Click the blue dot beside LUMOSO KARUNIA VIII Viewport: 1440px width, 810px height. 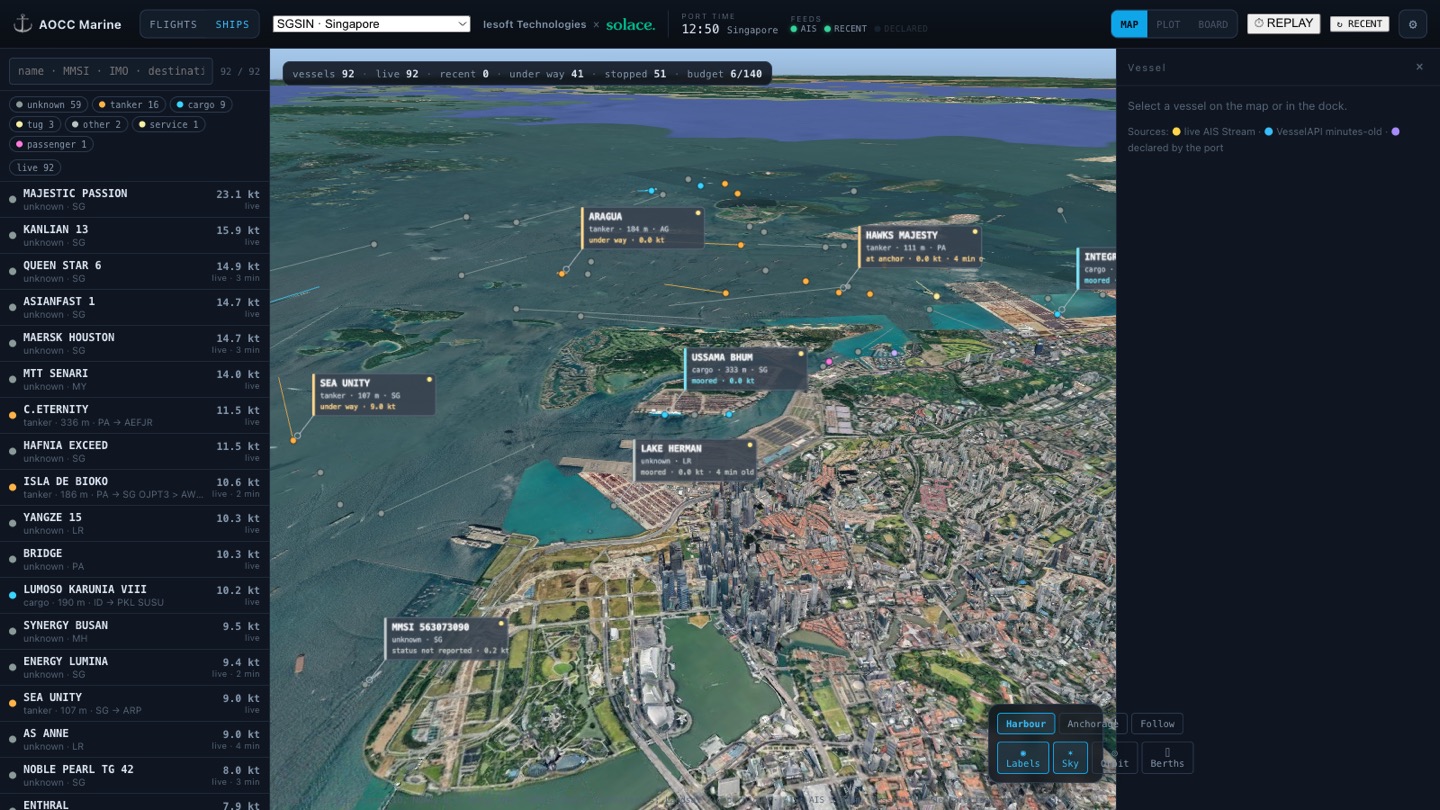click(12, 595)
